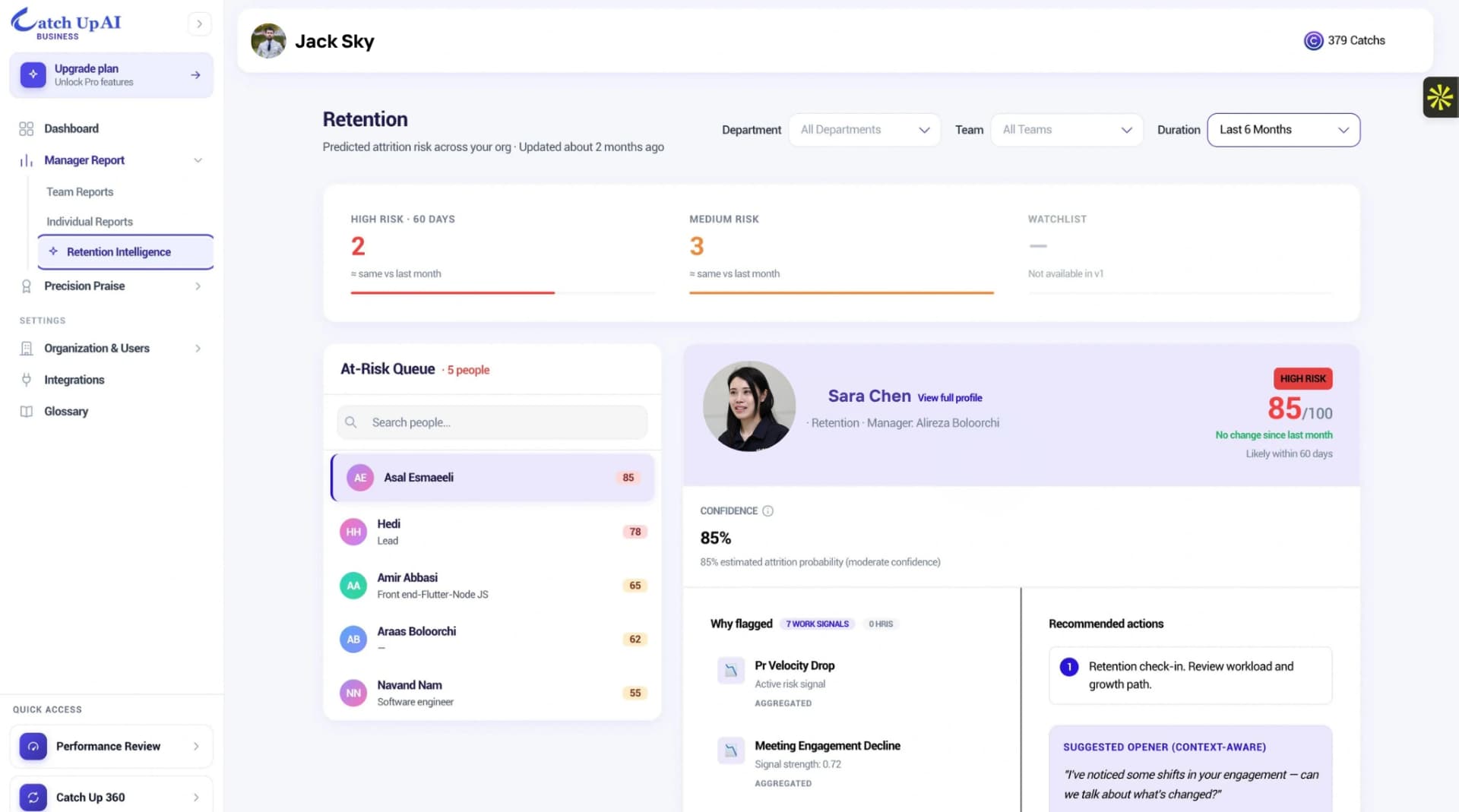Click the Medium Risk orange progress bar

tap(841, 292)
